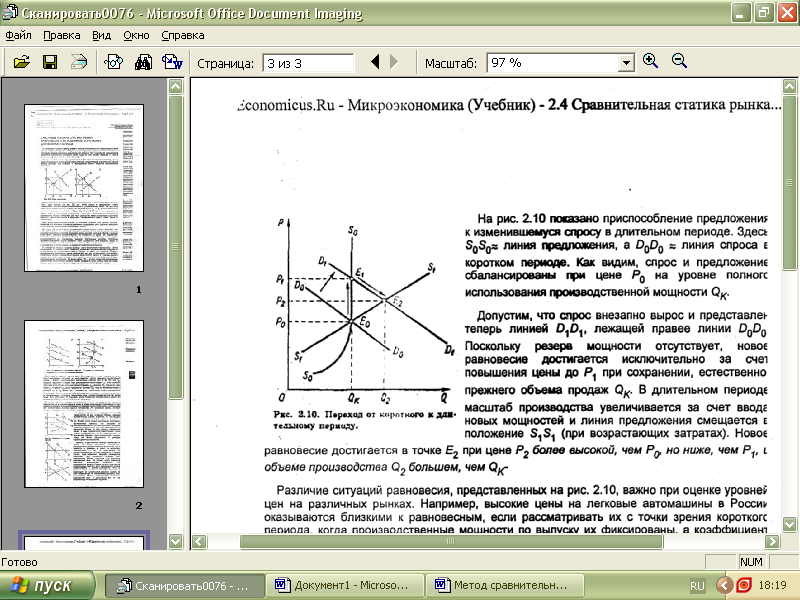Image resolution: width=800 pixels, height=600 pixels.
Task: Click document horizontal scroll left arrow
Action: click(x=199, y=541)
